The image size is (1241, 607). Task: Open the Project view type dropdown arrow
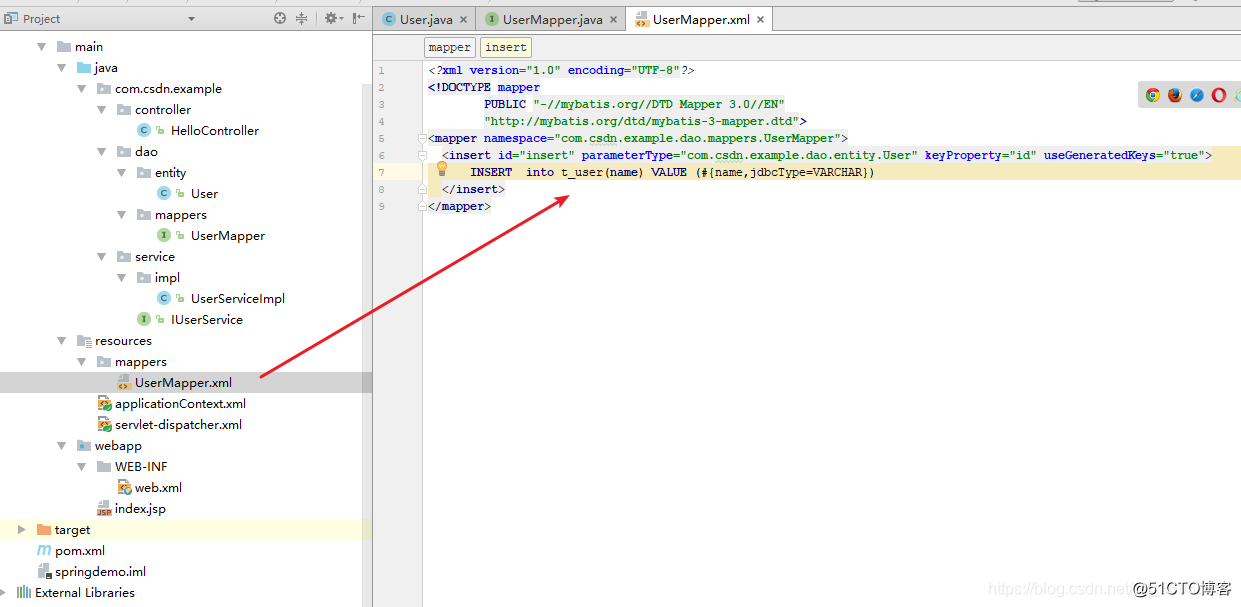point(191,19)
